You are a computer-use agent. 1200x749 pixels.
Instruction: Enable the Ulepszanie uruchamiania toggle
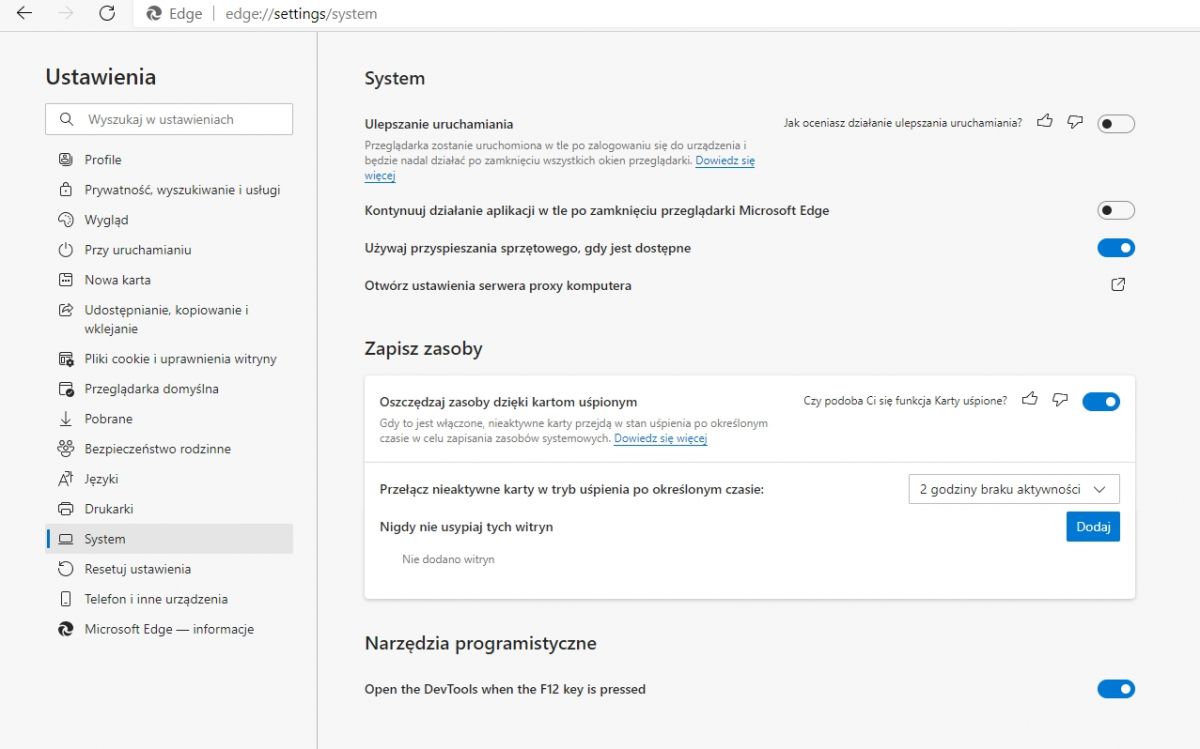pos(1116,124)
